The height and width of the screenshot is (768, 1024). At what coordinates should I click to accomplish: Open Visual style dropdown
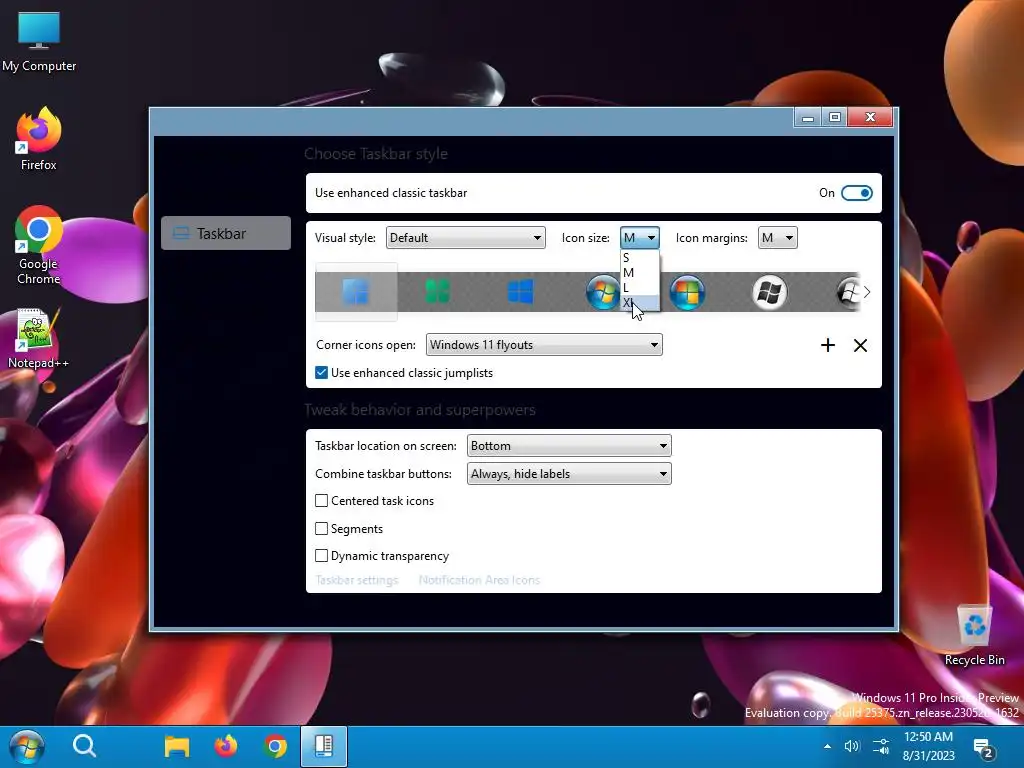(x=466, y=238)
